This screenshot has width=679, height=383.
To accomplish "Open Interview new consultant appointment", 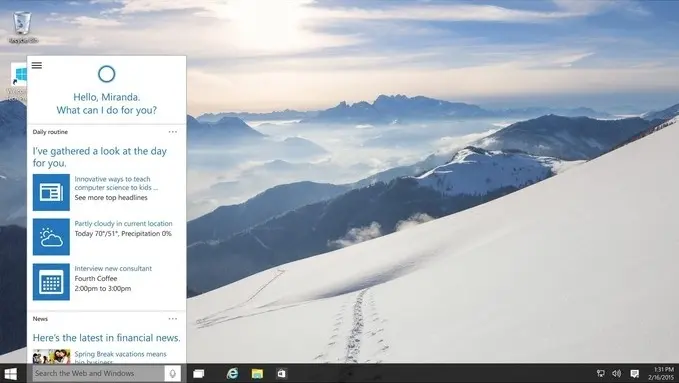I will pyautogui.click(x=113, y=269).
